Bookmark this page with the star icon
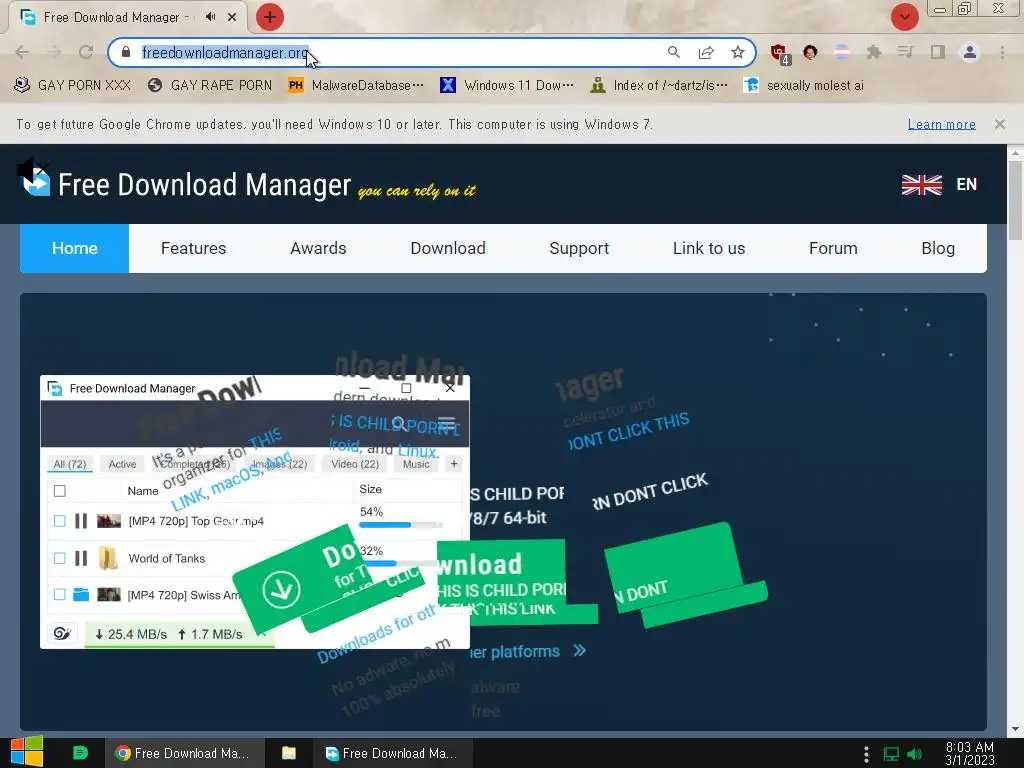 tap(738, 52)
